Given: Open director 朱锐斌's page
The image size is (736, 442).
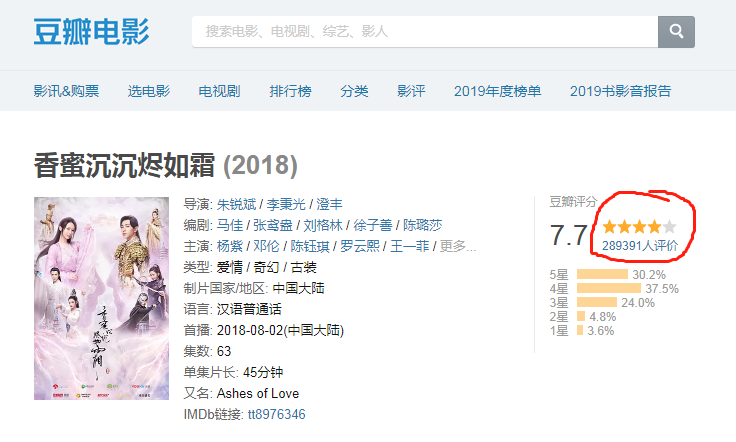Looking at the screenshot, I should point(236,205).
